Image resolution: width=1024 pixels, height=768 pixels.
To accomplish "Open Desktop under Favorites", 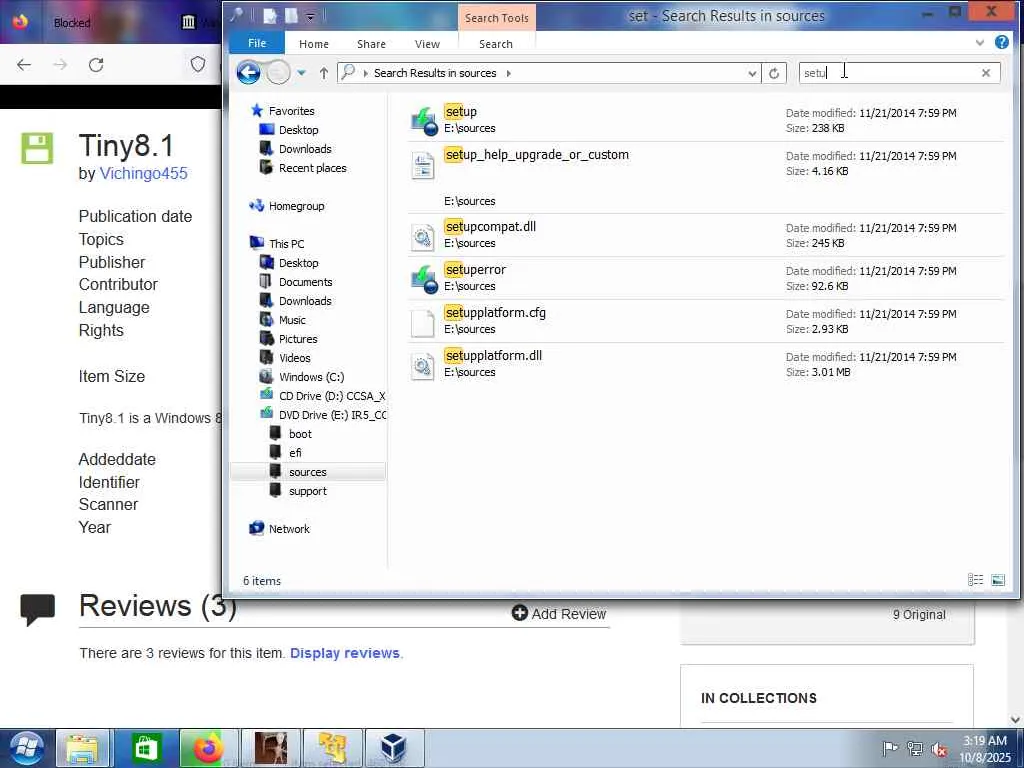I will [x=298, y=130].
